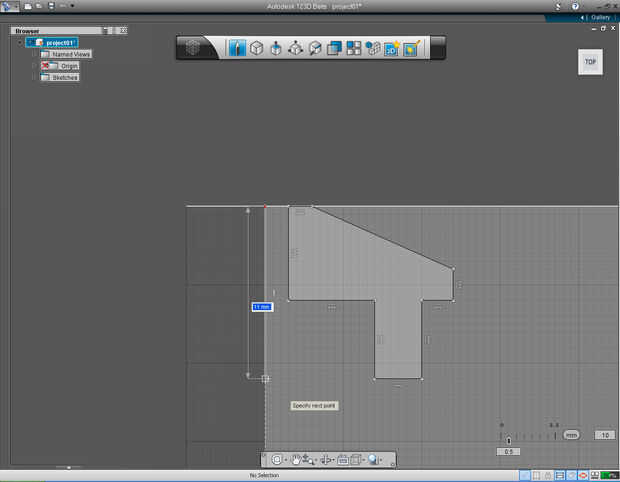This screenshot has width=620, height=482.
Task: Open the Extrude create tool
Action: tap(276, 48)
